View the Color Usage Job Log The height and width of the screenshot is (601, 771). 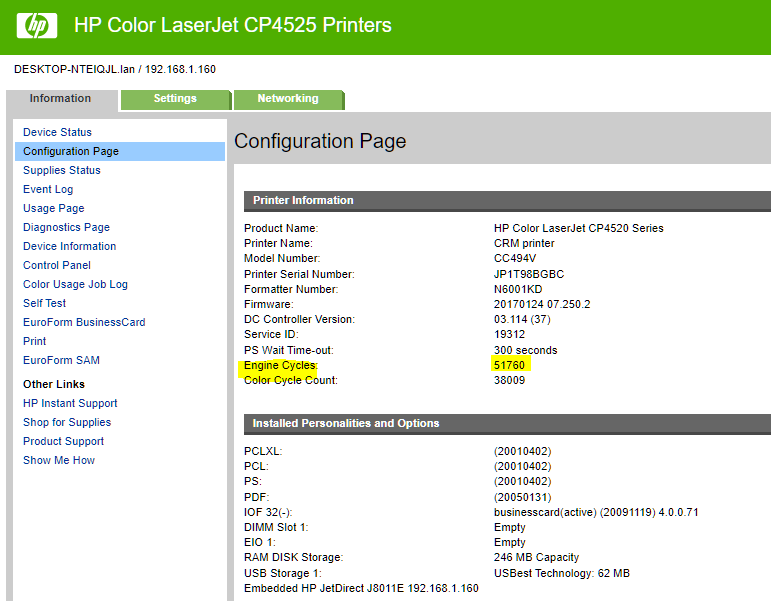(x=75, y=284)
